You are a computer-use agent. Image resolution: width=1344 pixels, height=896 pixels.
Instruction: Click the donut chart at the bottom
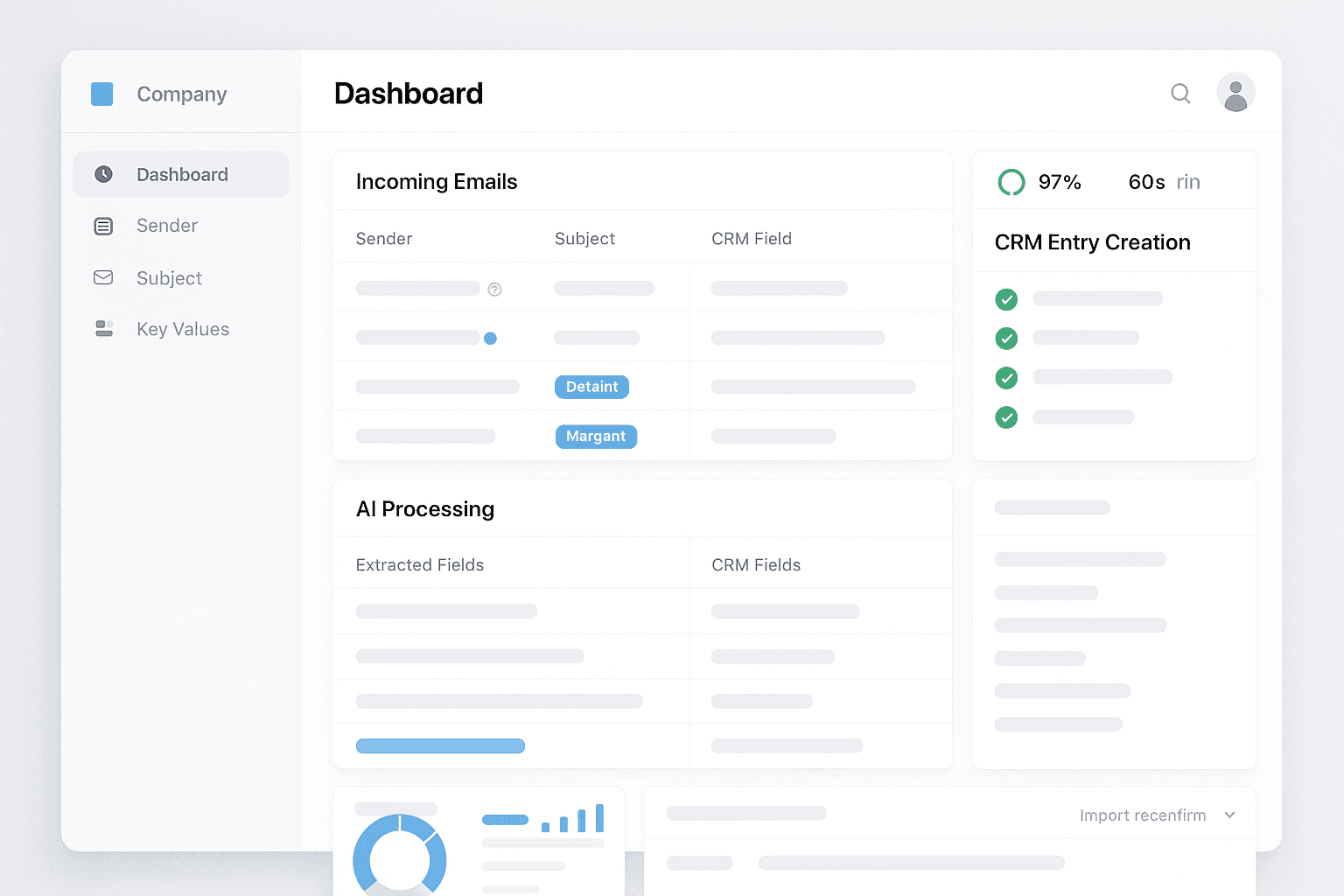click(400, 858)
